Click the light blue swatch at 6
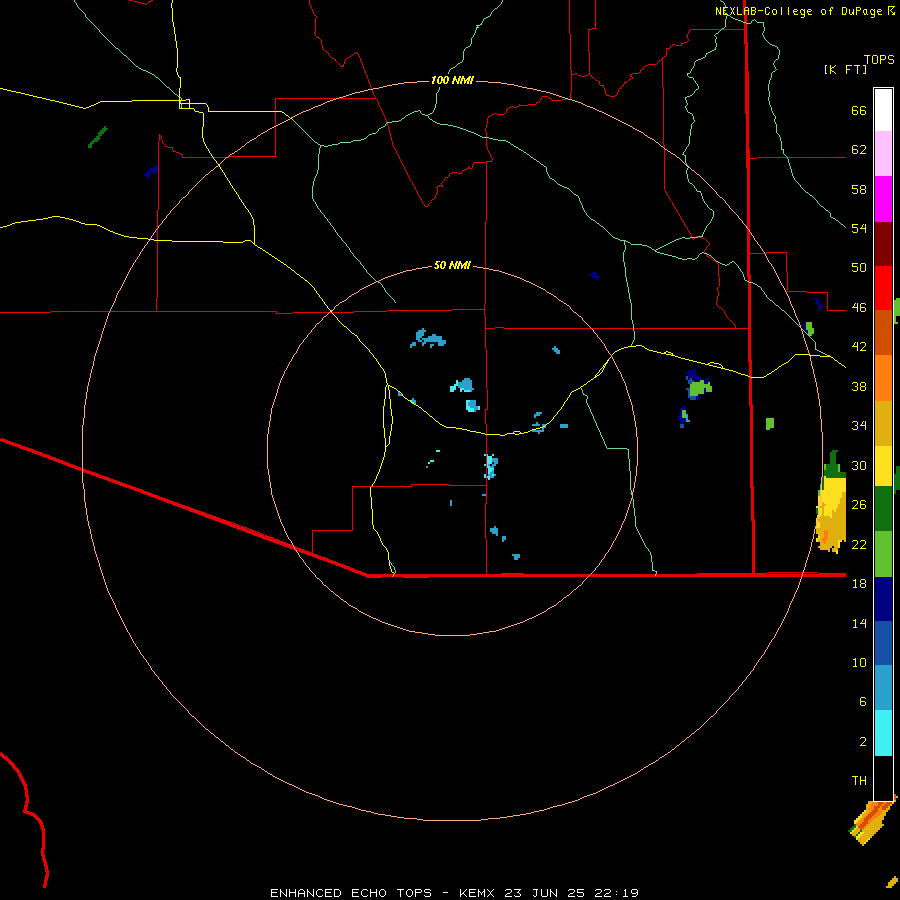Image resolution: width=900 pixels, height=900 pixels. point(883,688)
